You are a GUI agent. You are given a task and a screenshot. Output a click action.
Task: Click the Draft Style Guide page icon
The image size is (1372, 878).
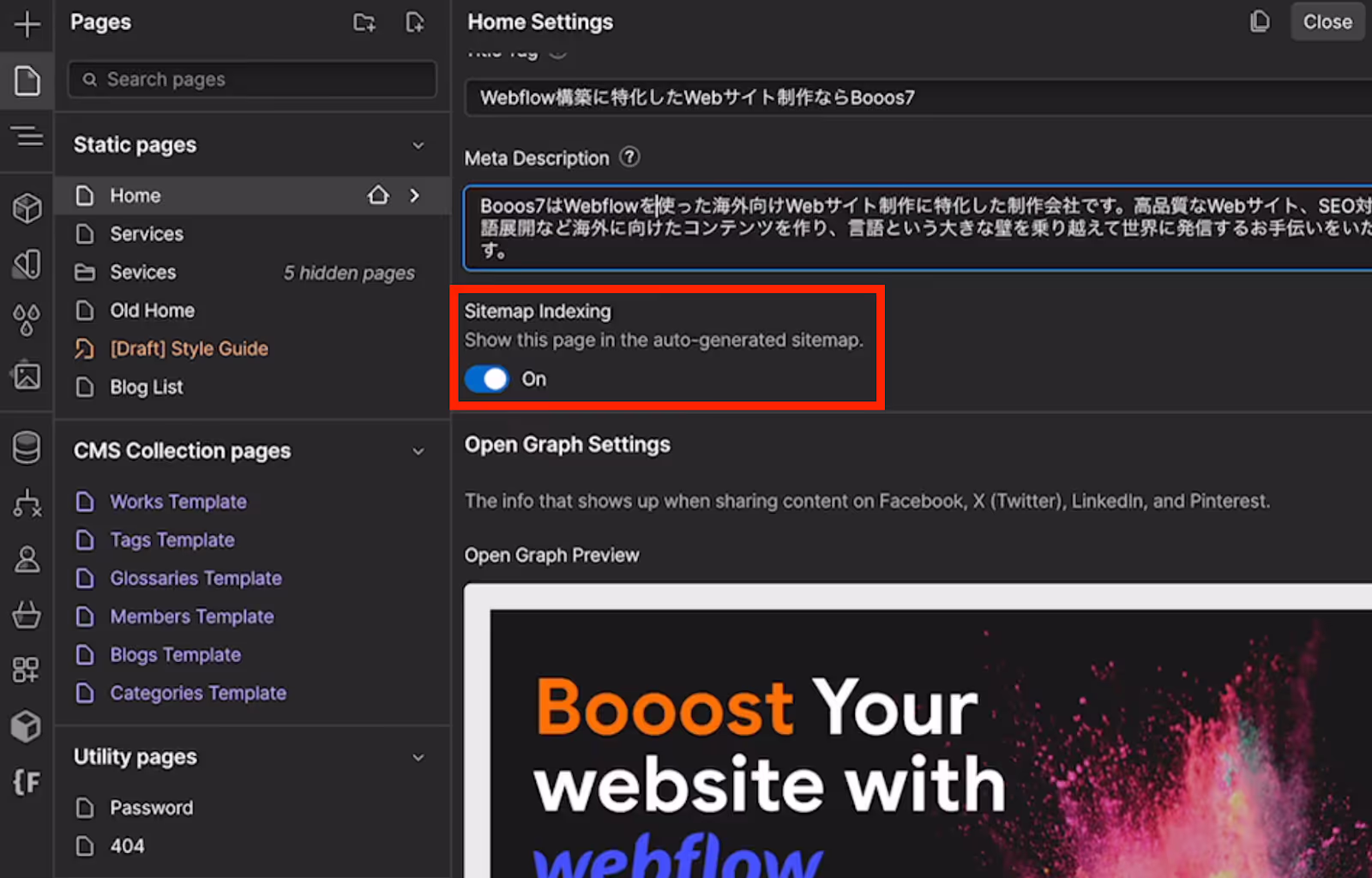pyautogui.click(x=84, y=348)
